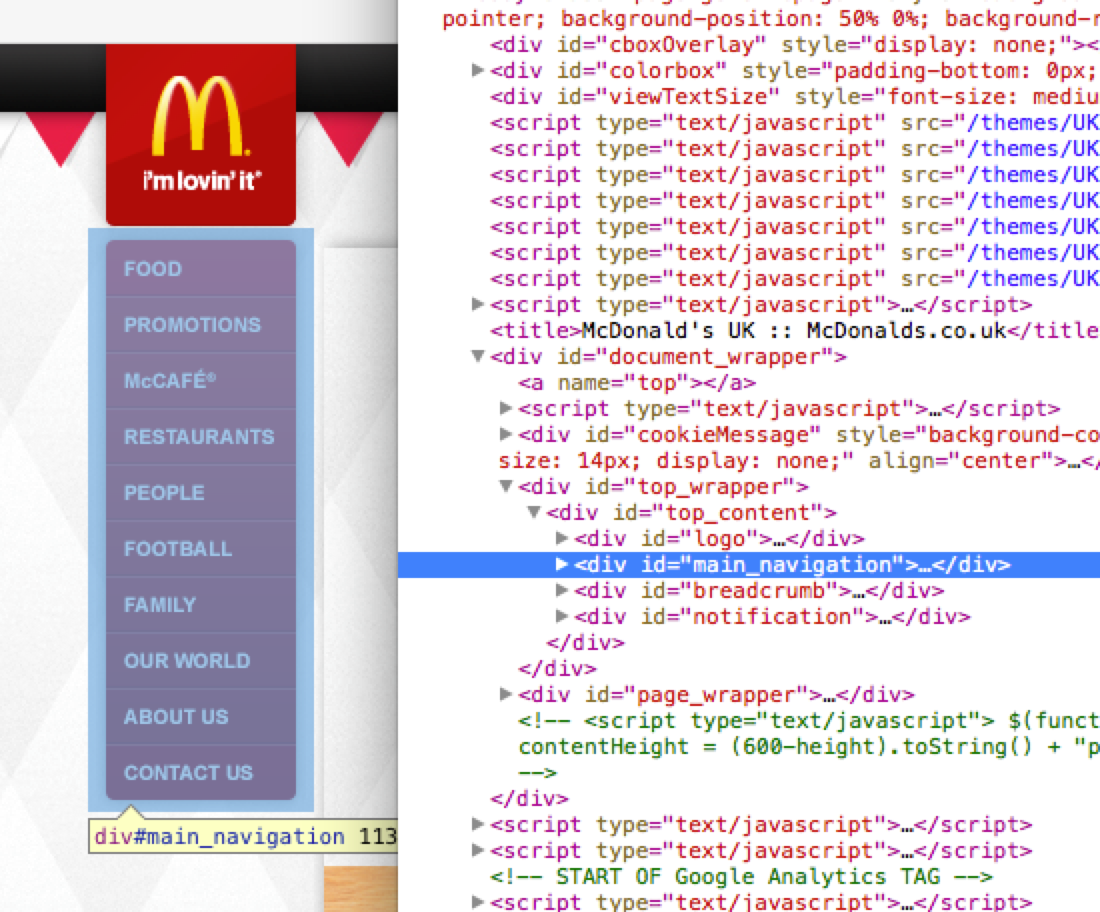Go to OUR WORLD page link
The width and height of the screenshot is (1100, 912).
coord(201,661)
